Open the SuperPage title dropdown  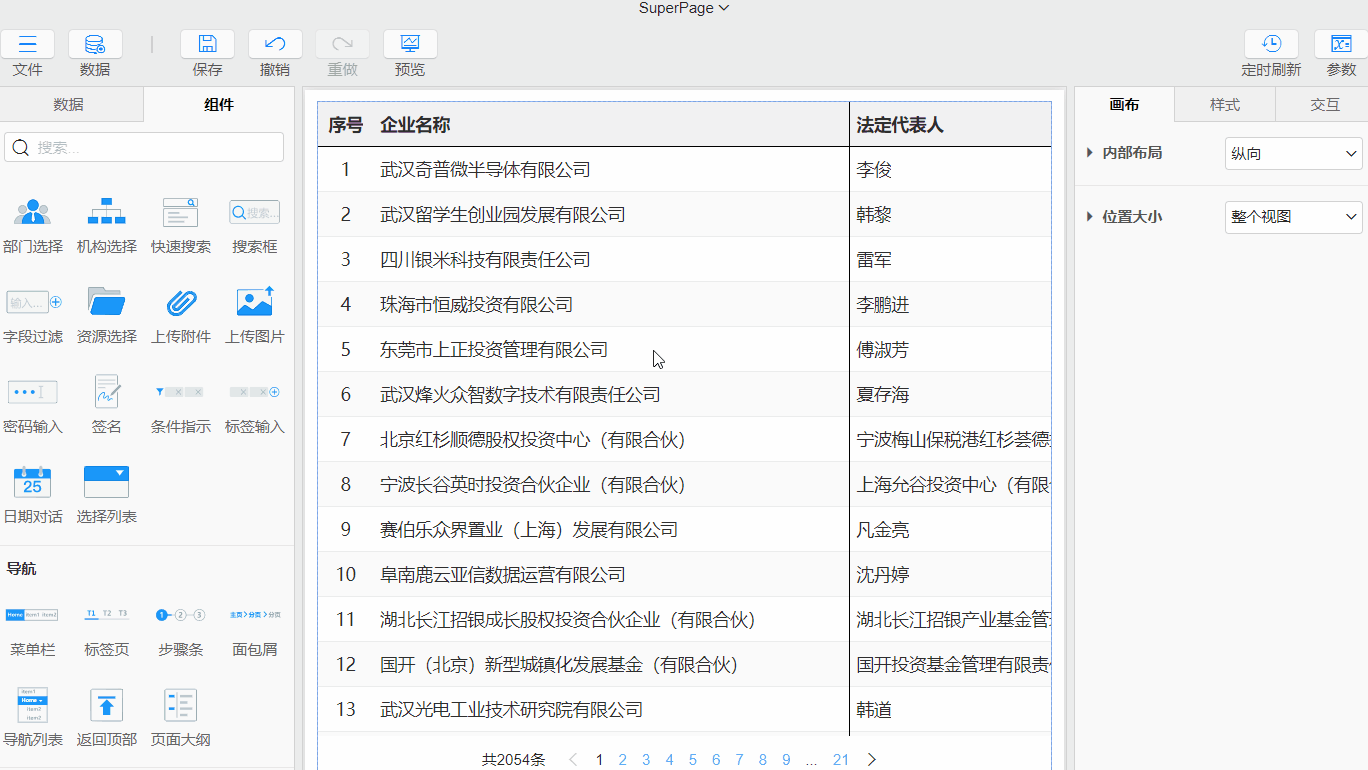[x=684, y=8]
